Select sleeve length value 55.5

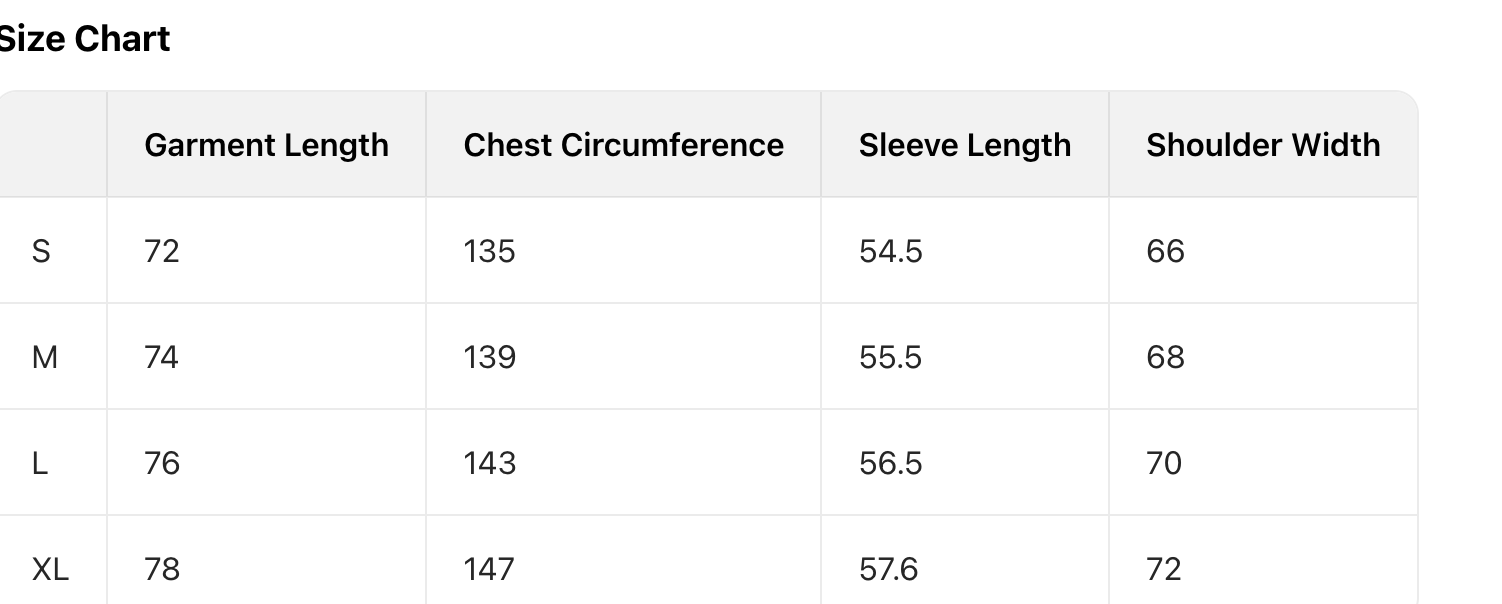[x=890, y=357]
